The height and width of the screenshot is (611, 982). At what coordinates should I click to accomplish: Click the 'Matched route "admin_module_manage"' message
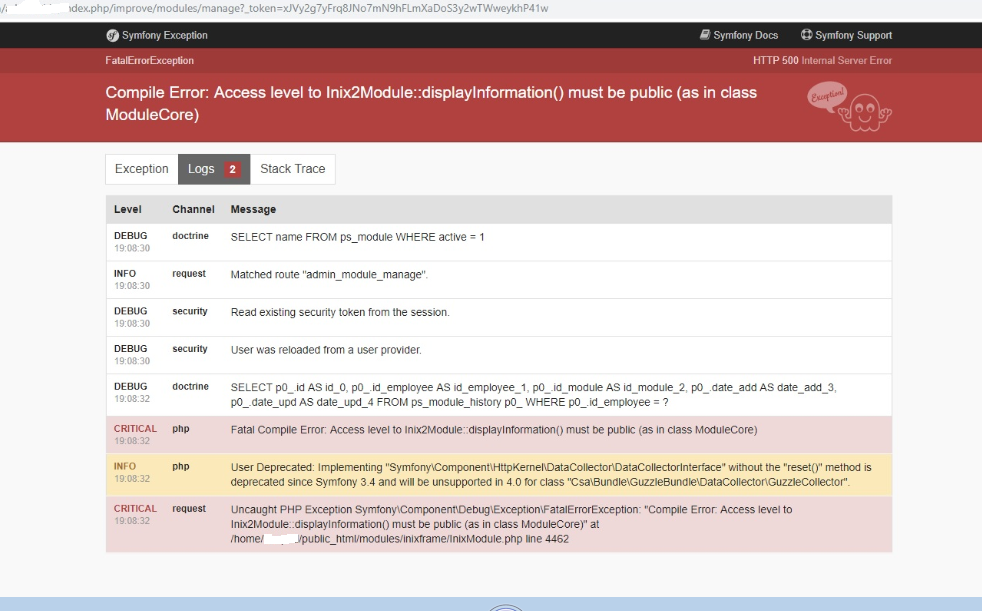[329, 275]
